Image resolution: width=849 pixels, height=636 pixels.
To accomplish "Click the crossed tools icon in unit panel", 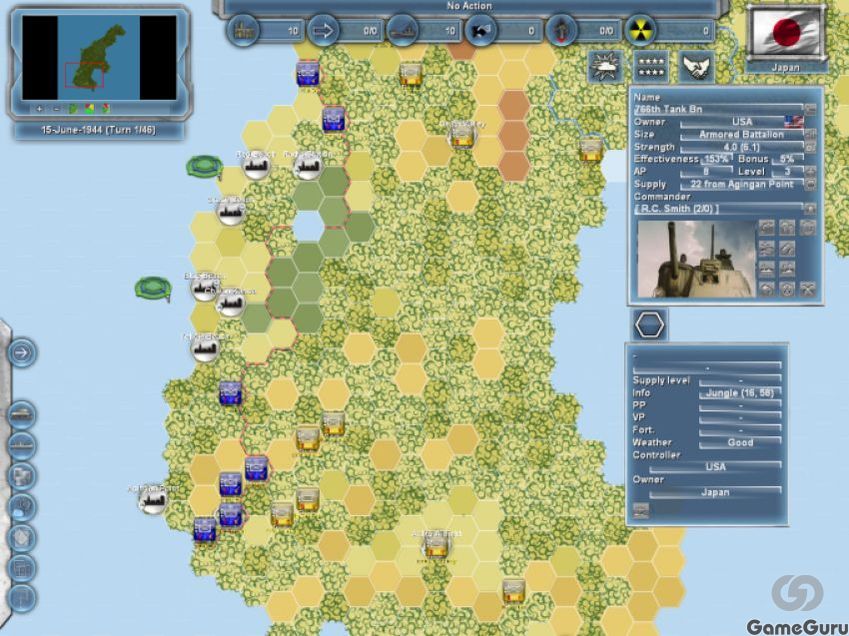I will 807,289.
